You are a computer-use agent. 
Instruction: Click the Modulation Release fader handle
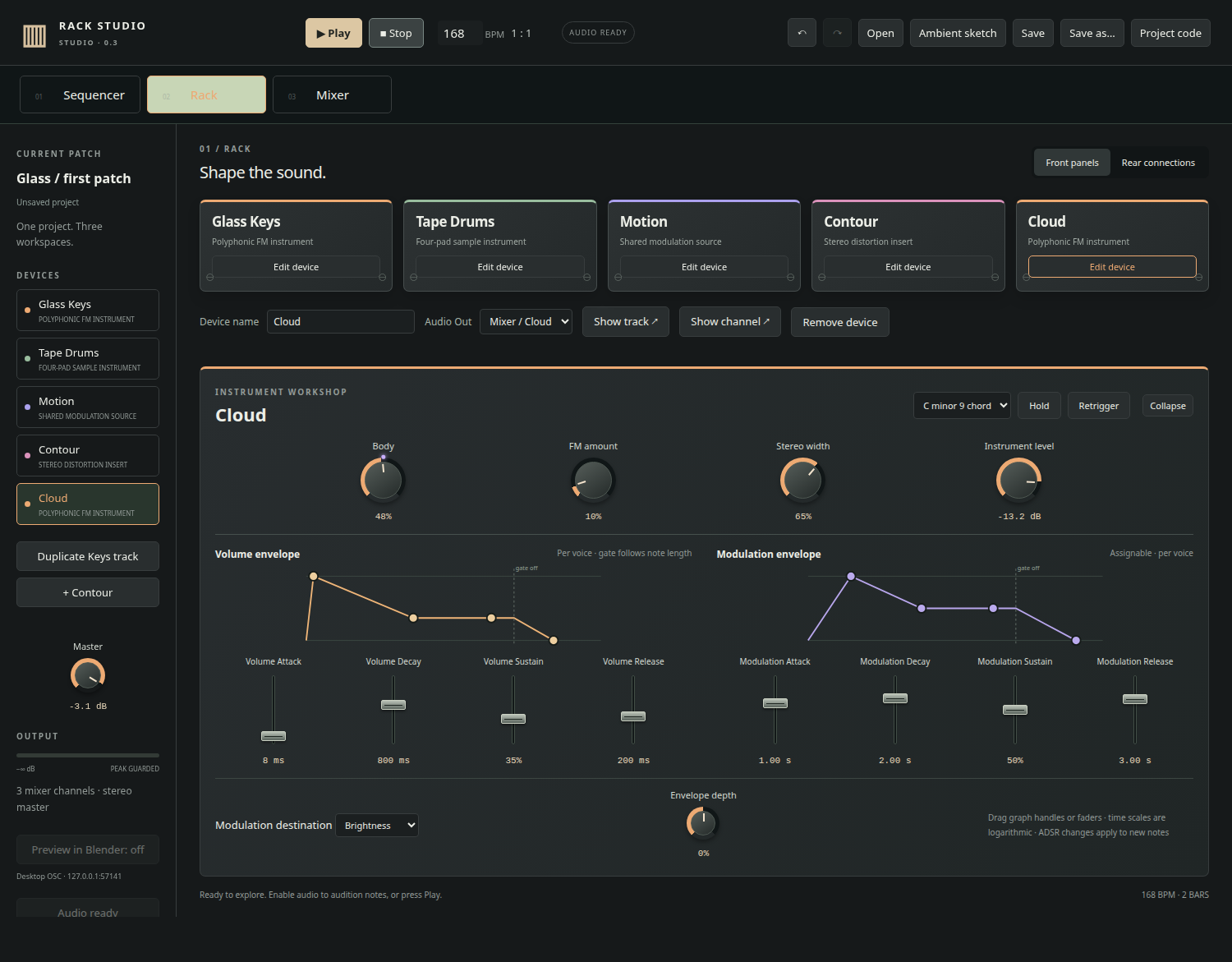[1135, 699]
